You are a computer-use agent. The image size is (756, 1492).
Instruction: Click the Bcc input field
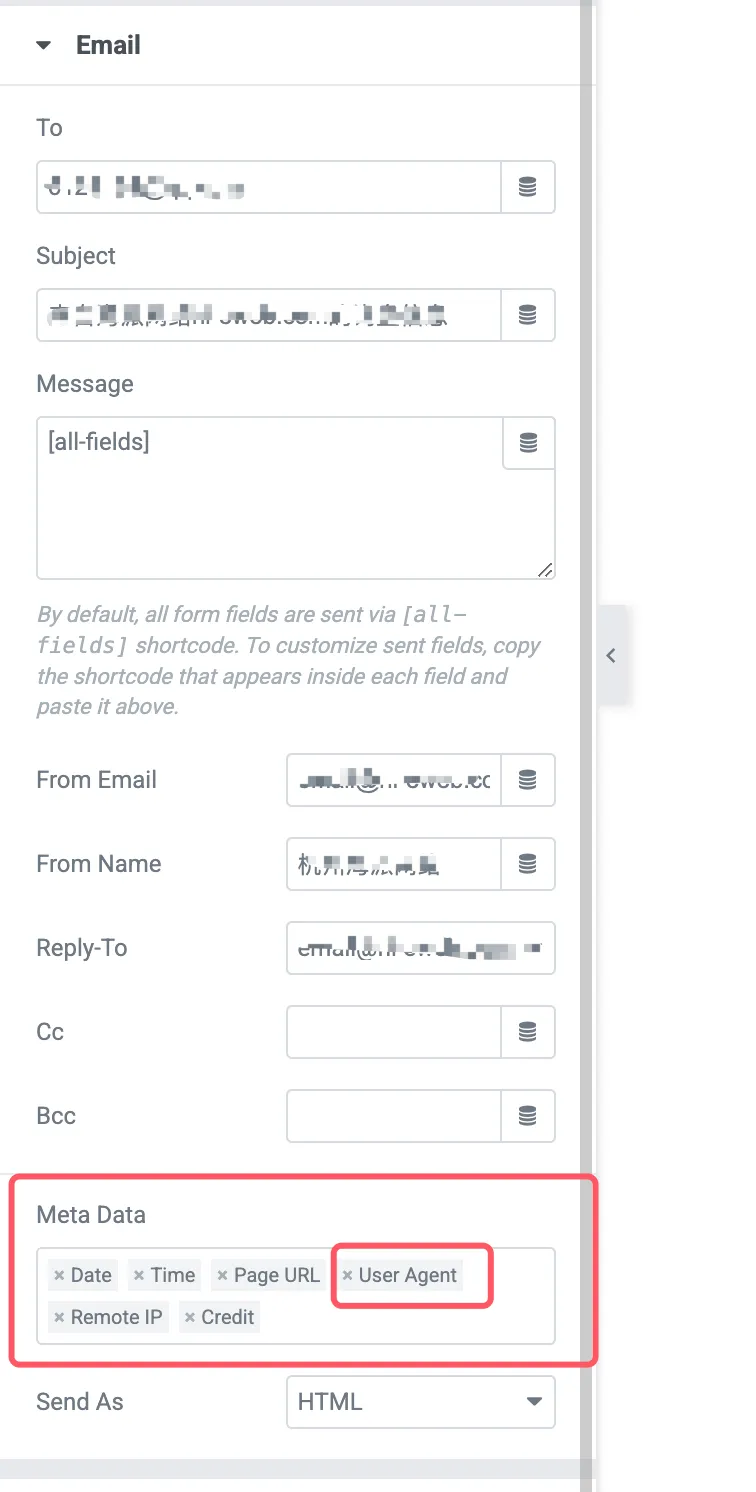point(393,1116)
